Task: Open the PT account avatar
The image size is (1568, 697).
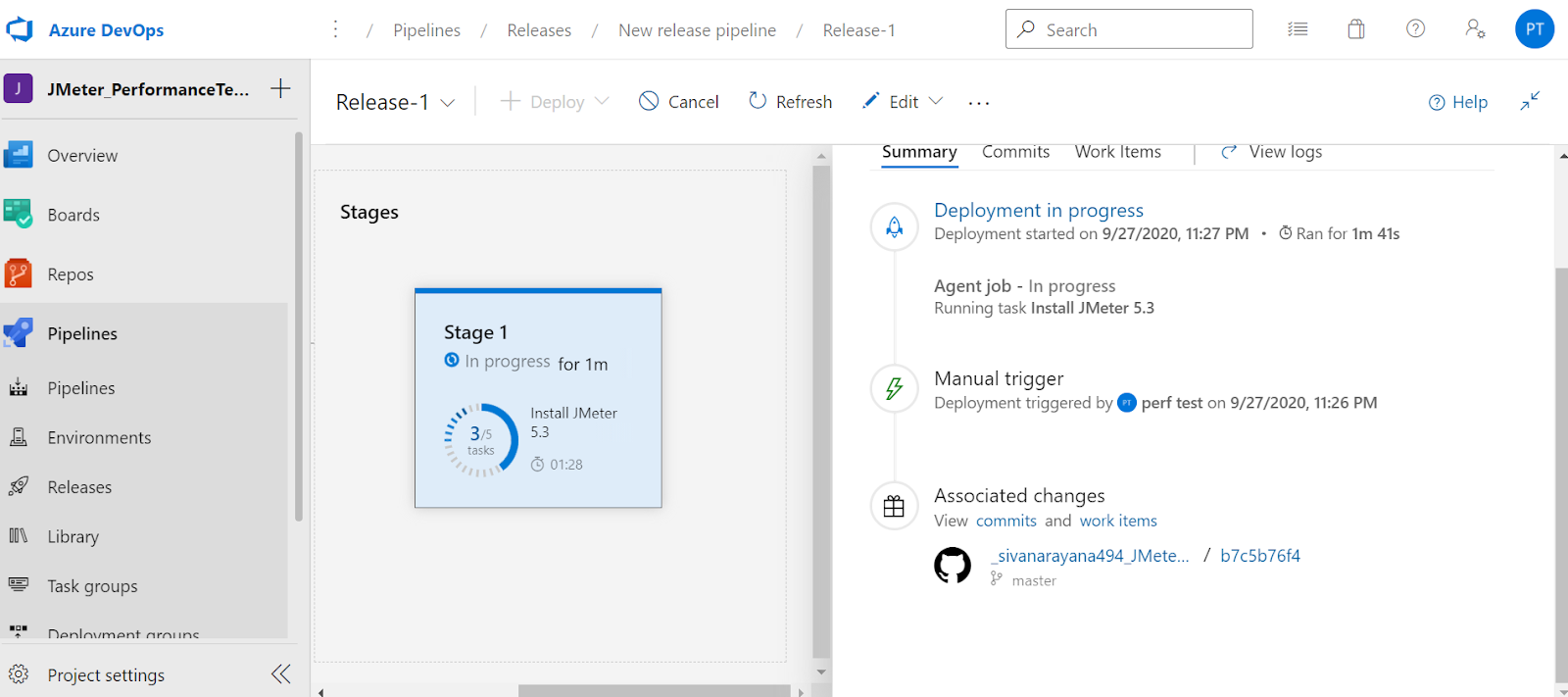Action: point(1535,29)
